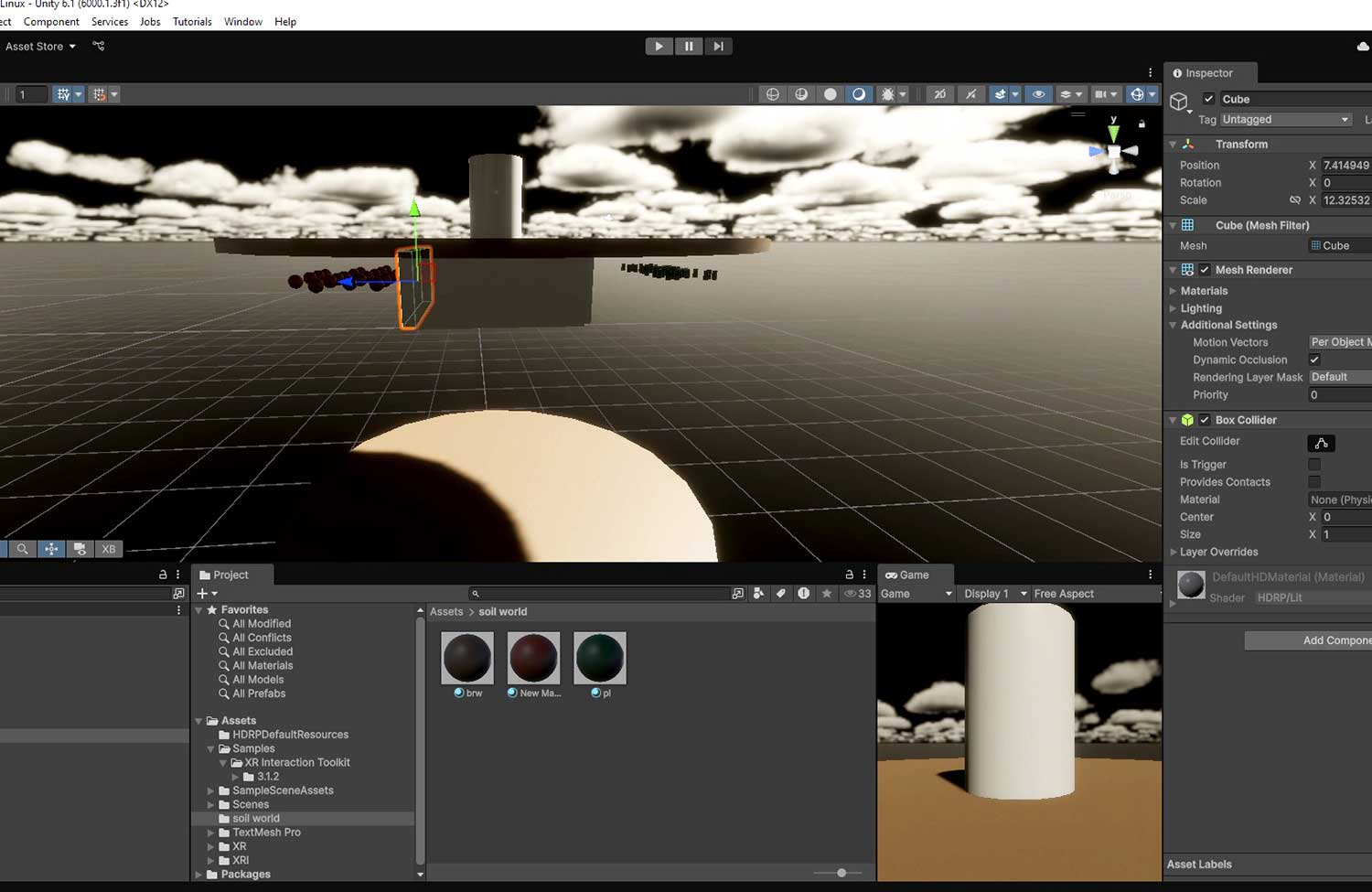Disable the Mesh Renderer component checkbox
The width and height of the screenshot is (1372, 892).
[x=1205, y=270]
